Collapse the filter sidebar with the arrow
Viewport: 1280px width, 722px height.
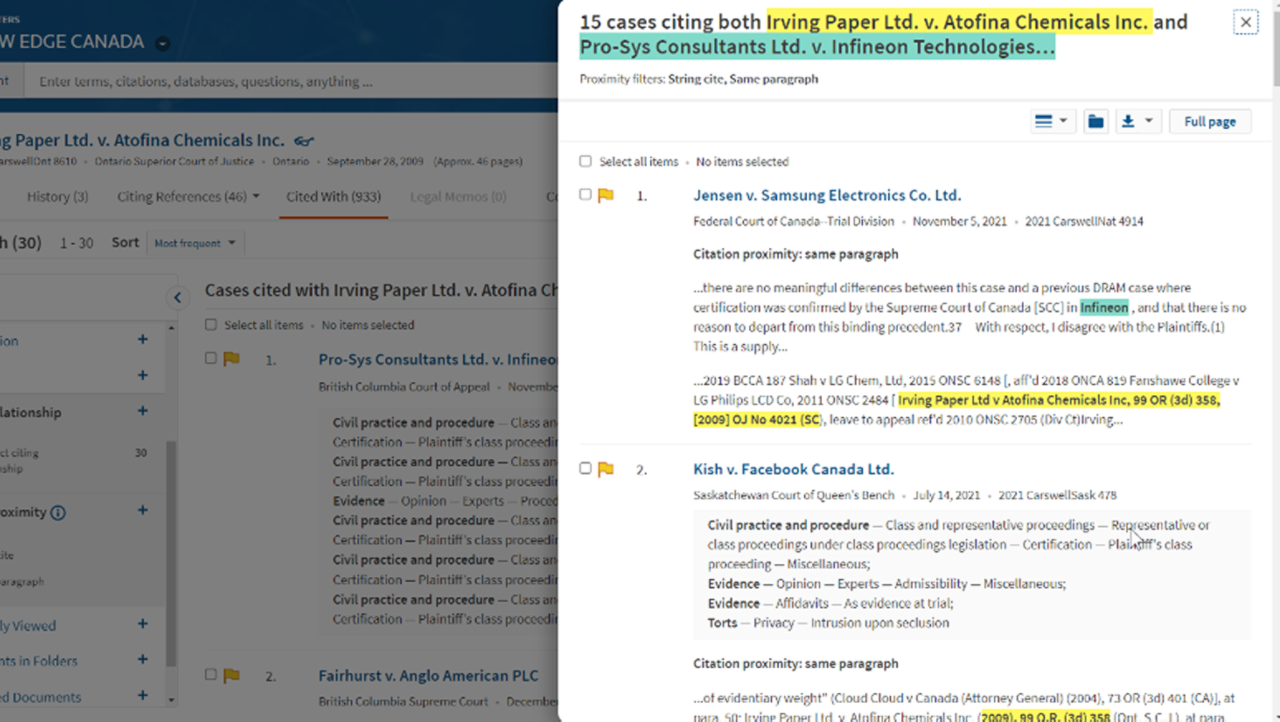coord(177,297)
